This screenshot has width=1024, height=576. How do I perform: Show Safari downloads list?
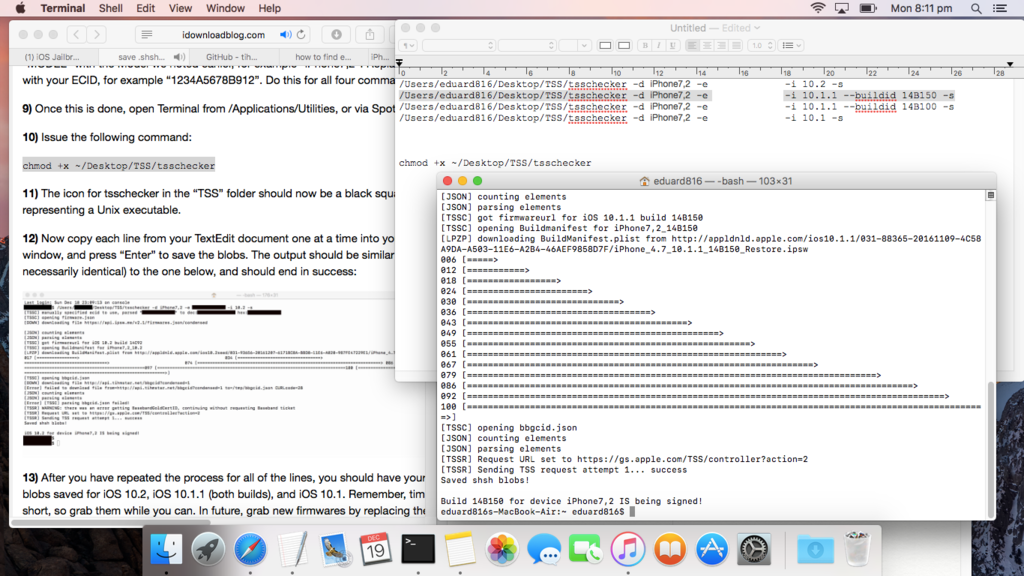336,35
